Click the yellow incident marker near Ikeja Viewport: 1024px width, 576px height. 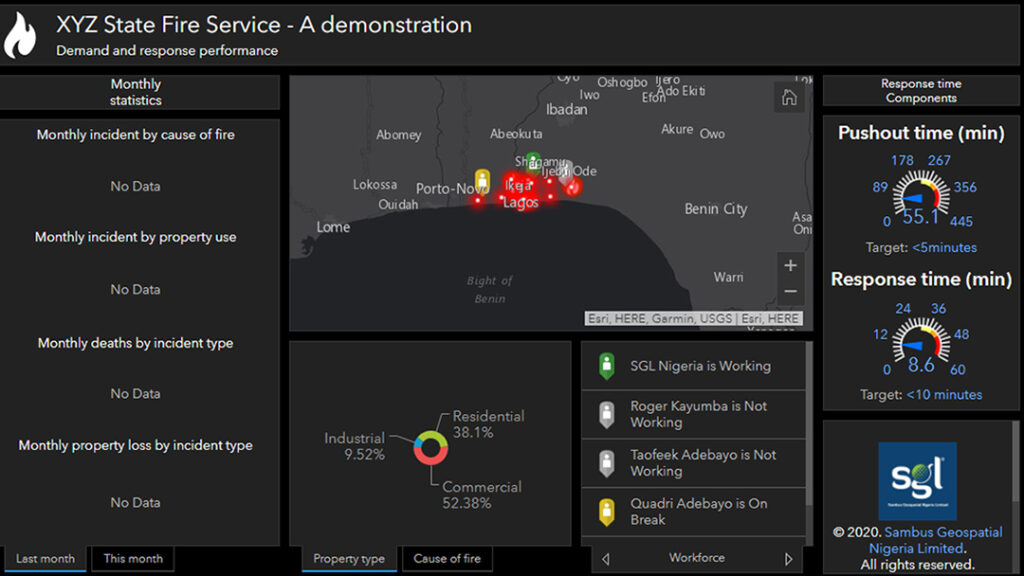(484, 176)
